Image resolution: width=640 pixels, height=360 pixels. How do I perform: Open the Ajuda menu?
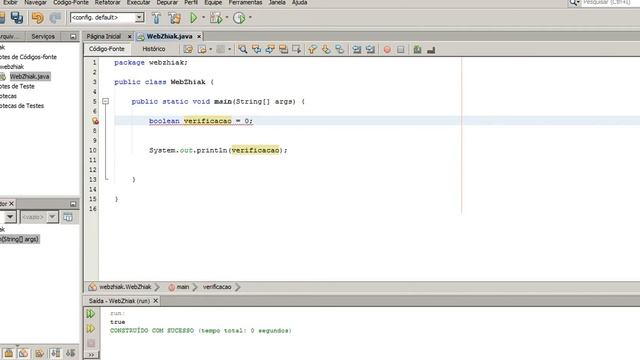pyautogui.click(x=299, y=2)
